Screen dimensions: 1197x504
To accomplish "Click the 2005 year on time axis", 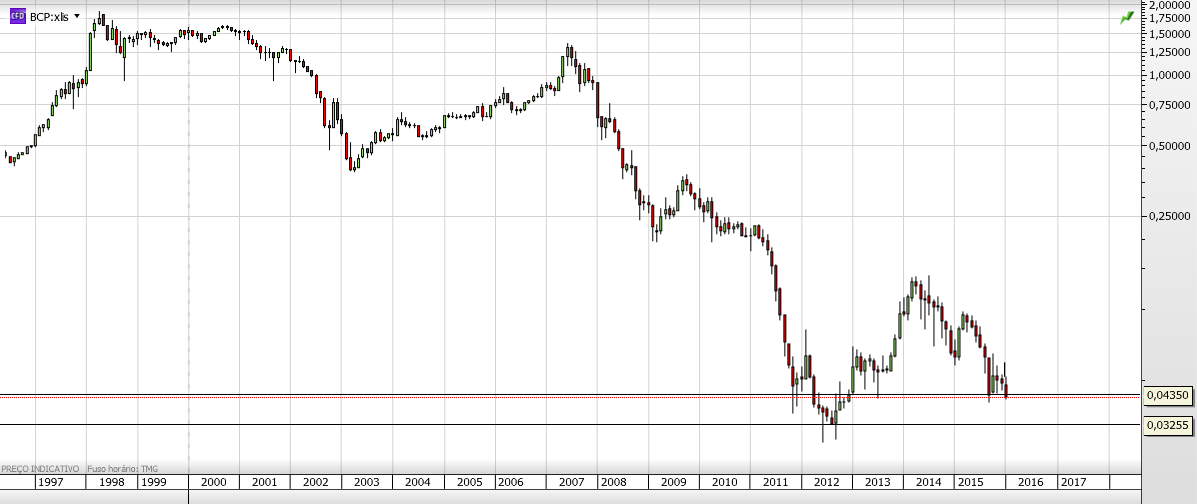I will 469,483.
